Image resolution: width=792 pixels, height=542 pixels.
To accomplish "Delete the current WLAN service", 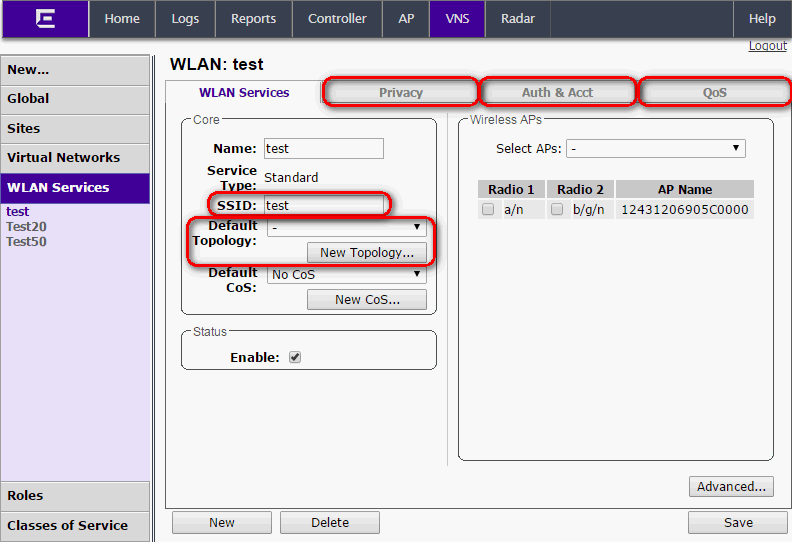I will [x=329, y=522].
